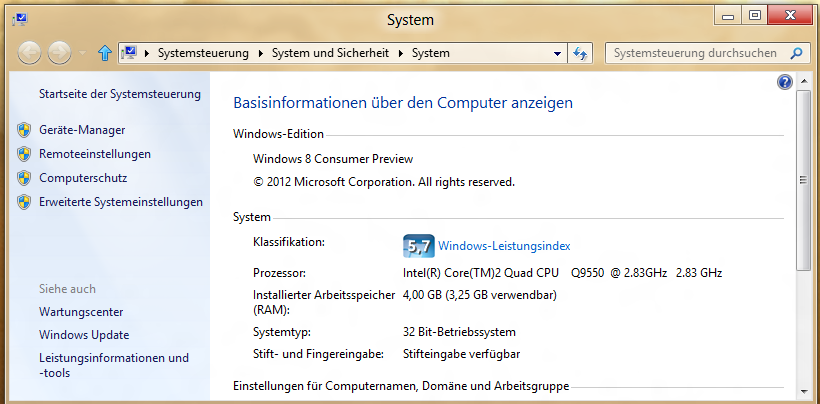Click the vertical scrollbar down arrow

803,390
